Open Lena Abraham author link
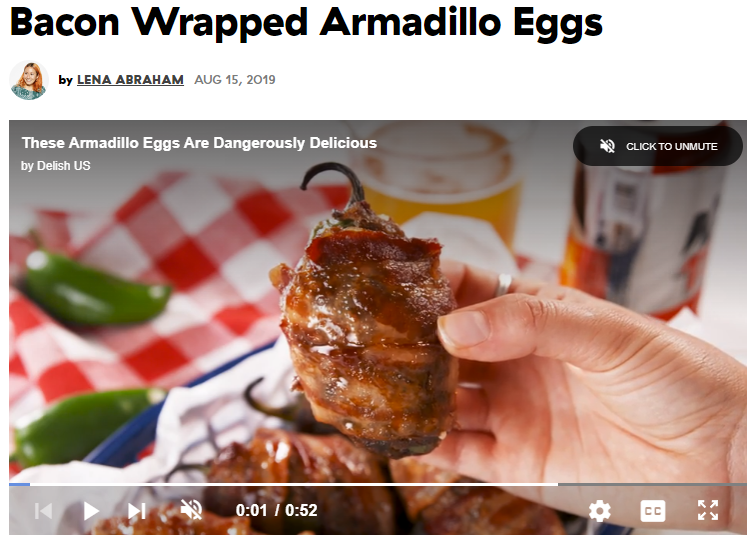The image size is (747, 535). [130, 80]
